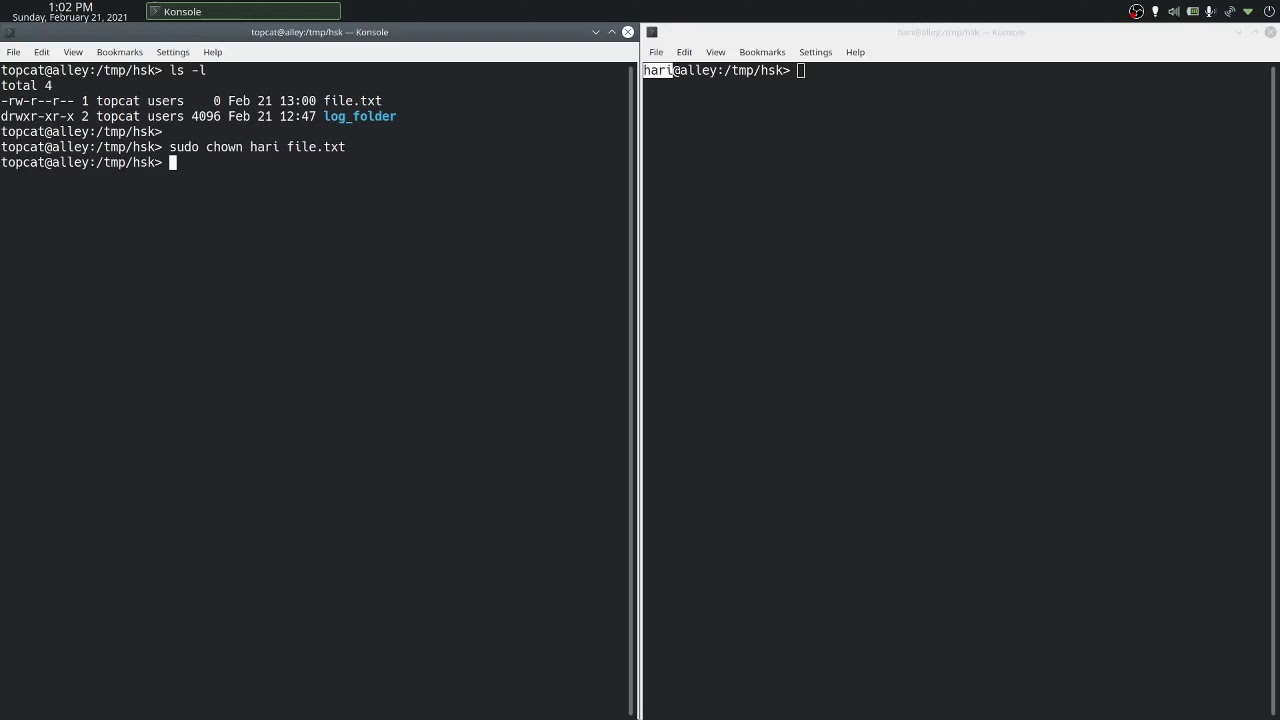Screen dimensions: 1280x720
Task: Open Settings menu in right hari Konsole
Action: coord(816,52)
